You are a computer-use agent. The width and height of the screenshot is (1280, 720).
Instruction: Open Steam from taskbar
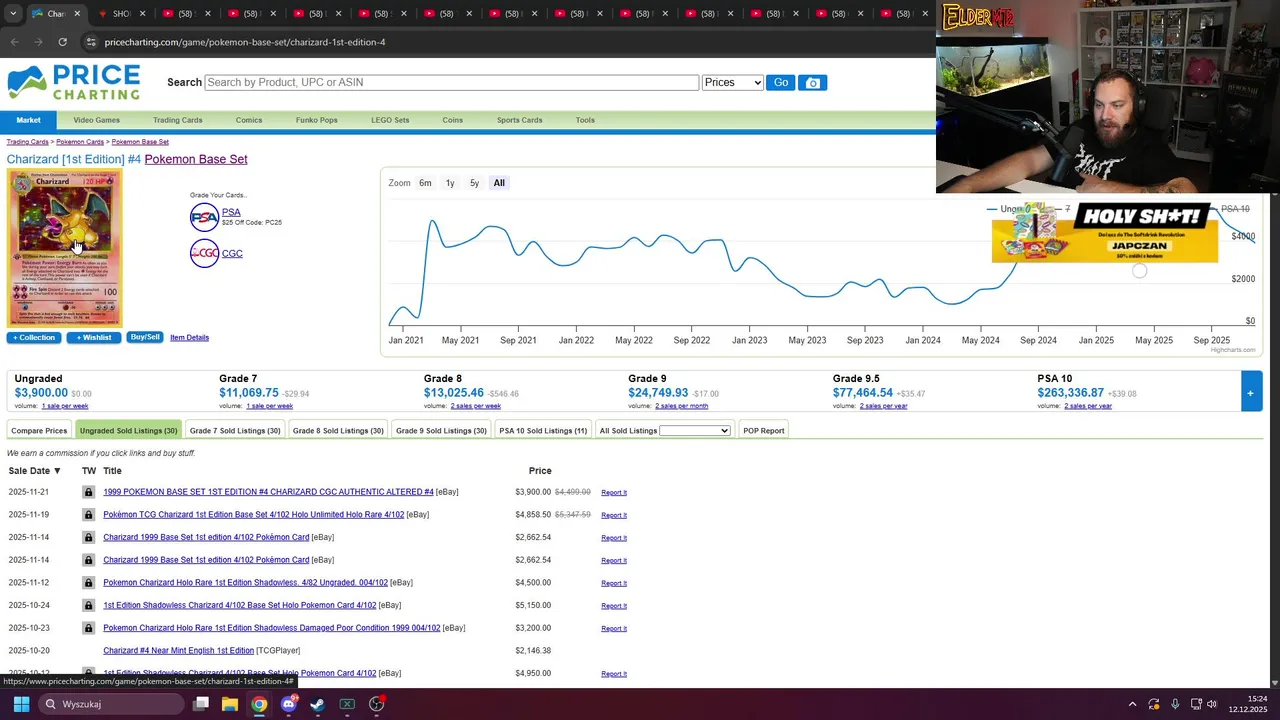pos(318,704)
